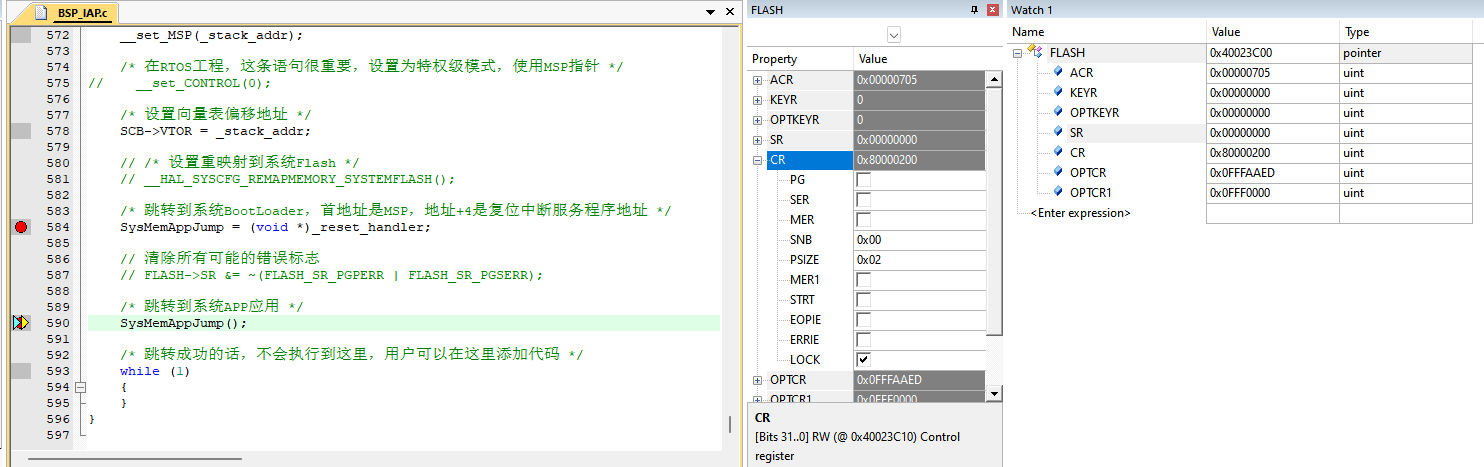This screenshot has width=1484, height=467.
Task: Open the editor tab list dropdown arrow
Action: [x=711, y=12]
